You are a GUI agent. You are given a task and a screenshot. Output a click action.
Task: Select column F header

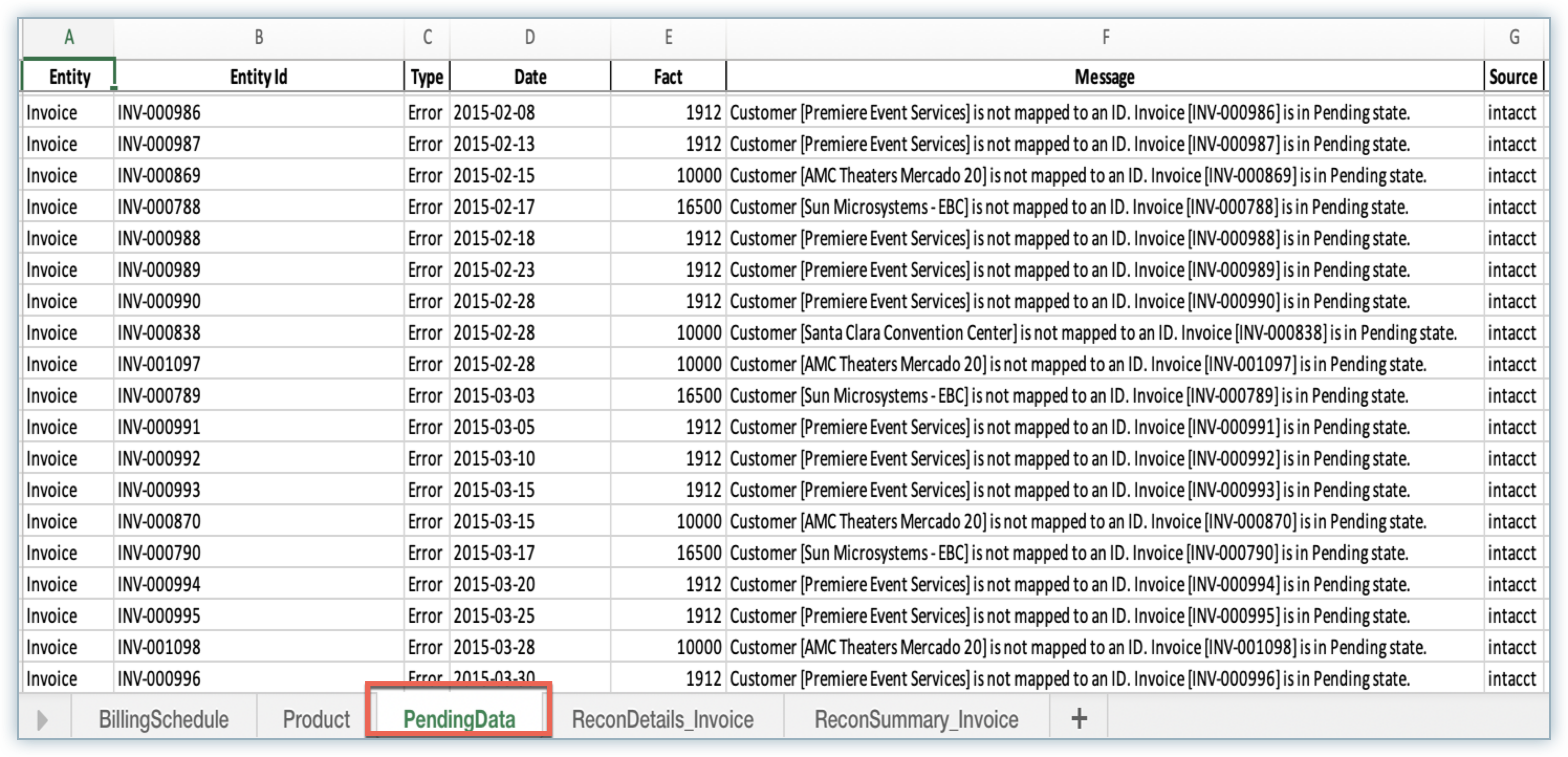point(1105,38)
